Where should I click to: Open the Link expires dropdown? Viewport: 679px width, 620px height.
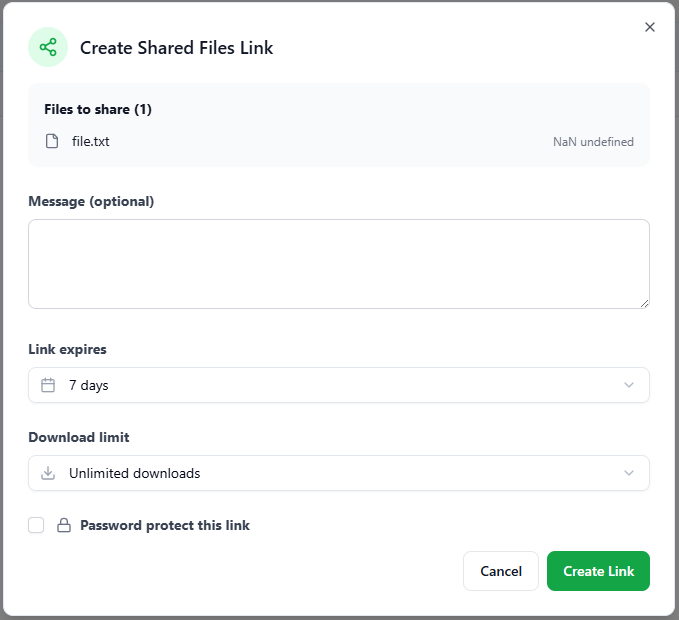point(338,385)
